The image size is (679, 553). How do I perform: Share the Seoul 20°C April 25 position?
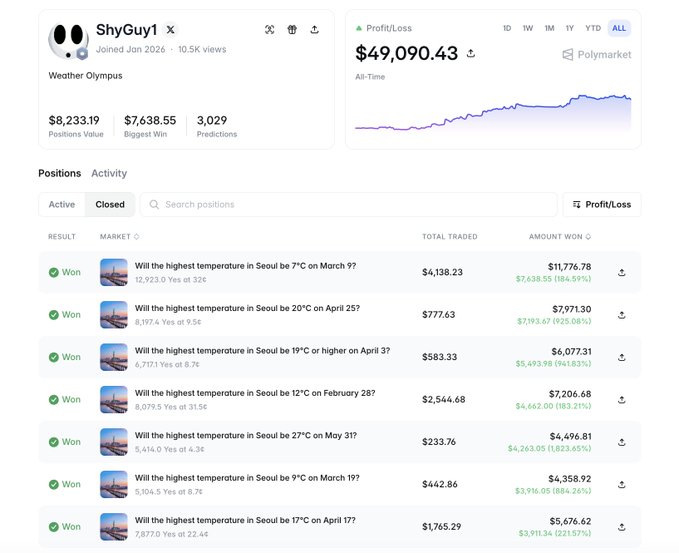point(621,315)
